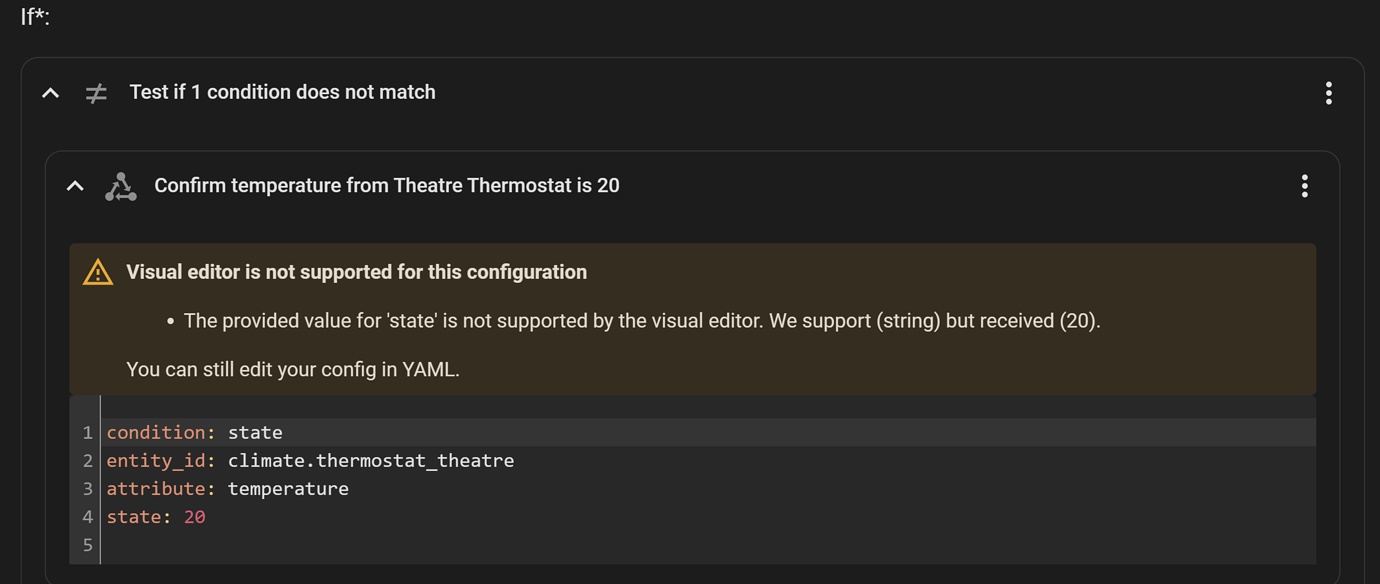Click the not-equal condition icon
Image resolution: width=1380 pixels, height=584 pixels.
click(x=96, y=93)
